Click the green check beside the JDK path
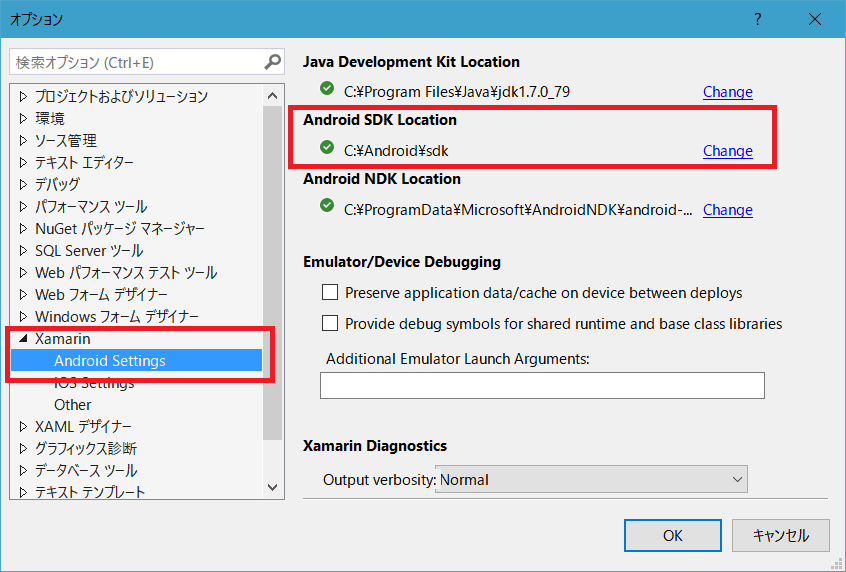 coord(327,88)
